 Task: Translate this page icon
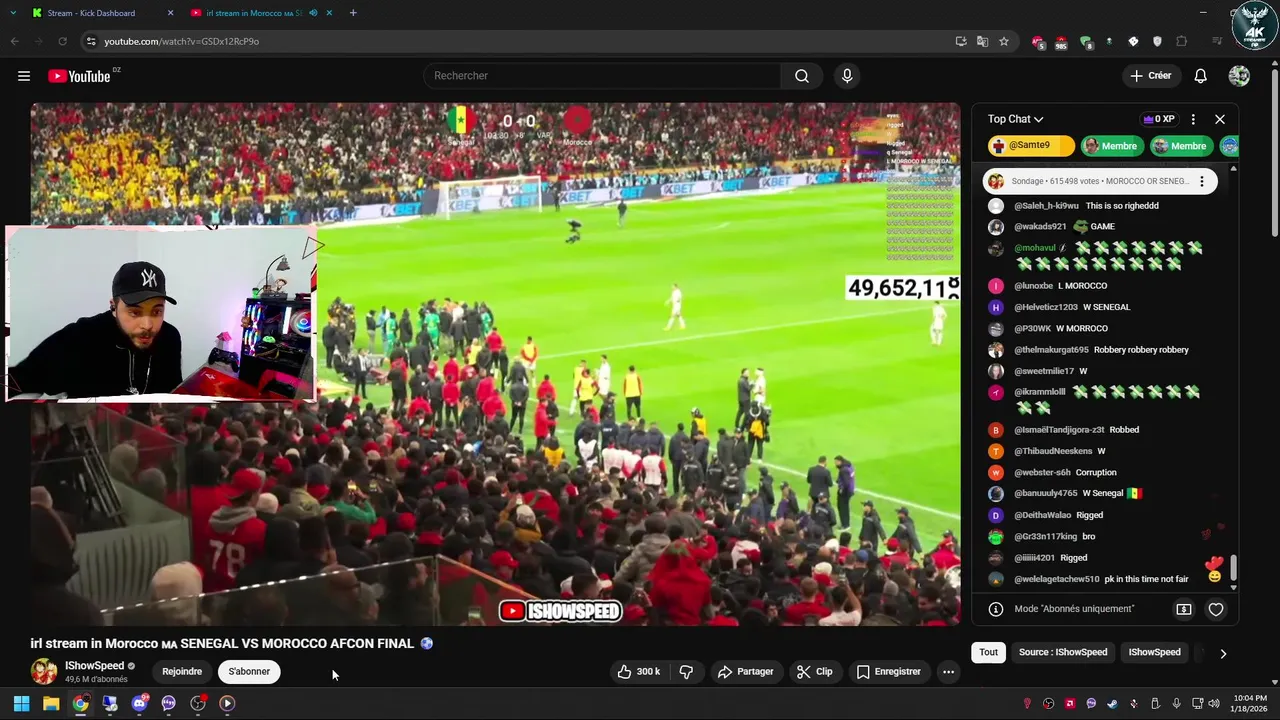(982, 41)
